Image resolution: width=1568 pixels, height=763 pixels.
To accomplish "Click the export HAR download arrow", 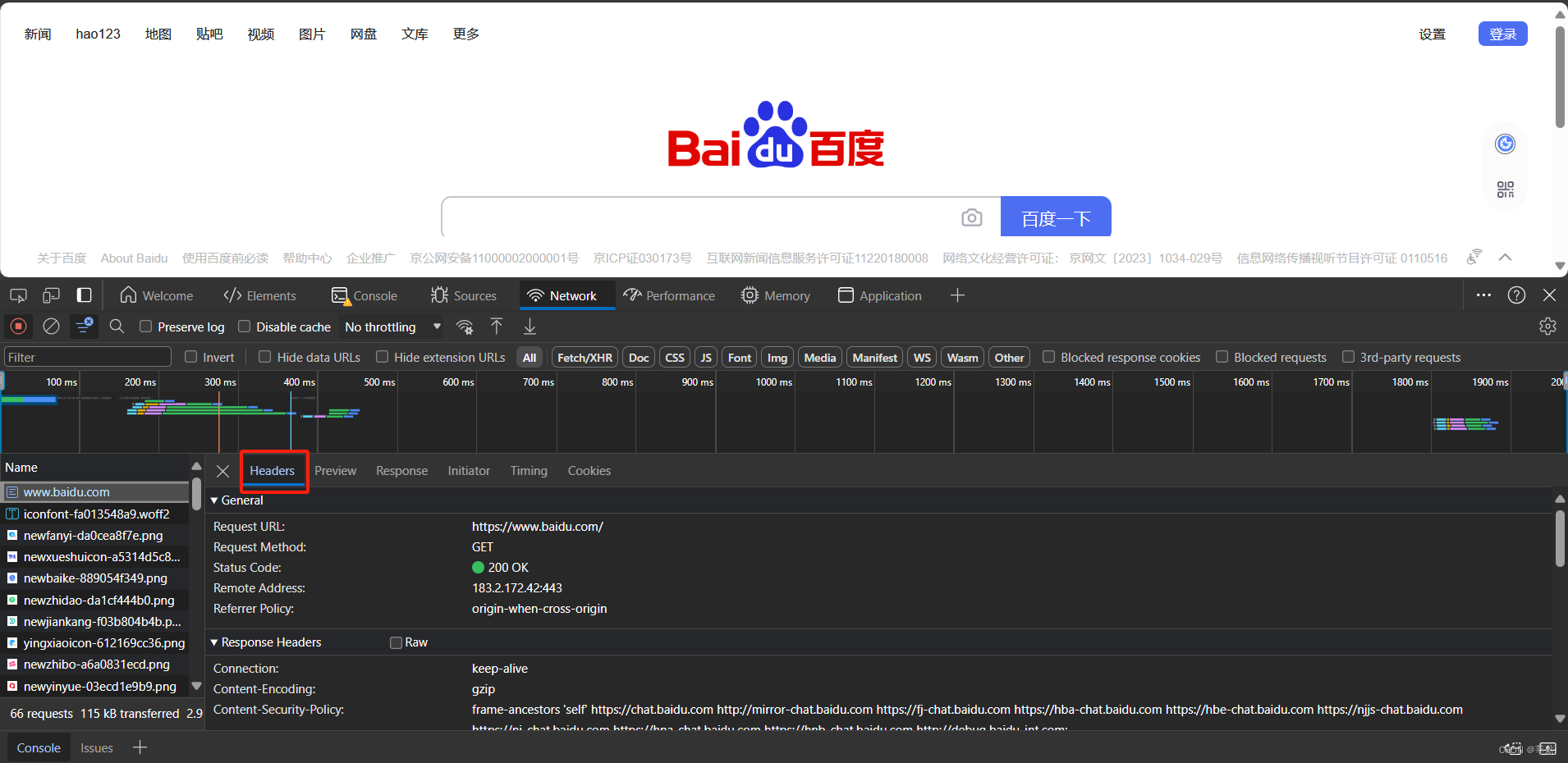I will pos(530,327).
